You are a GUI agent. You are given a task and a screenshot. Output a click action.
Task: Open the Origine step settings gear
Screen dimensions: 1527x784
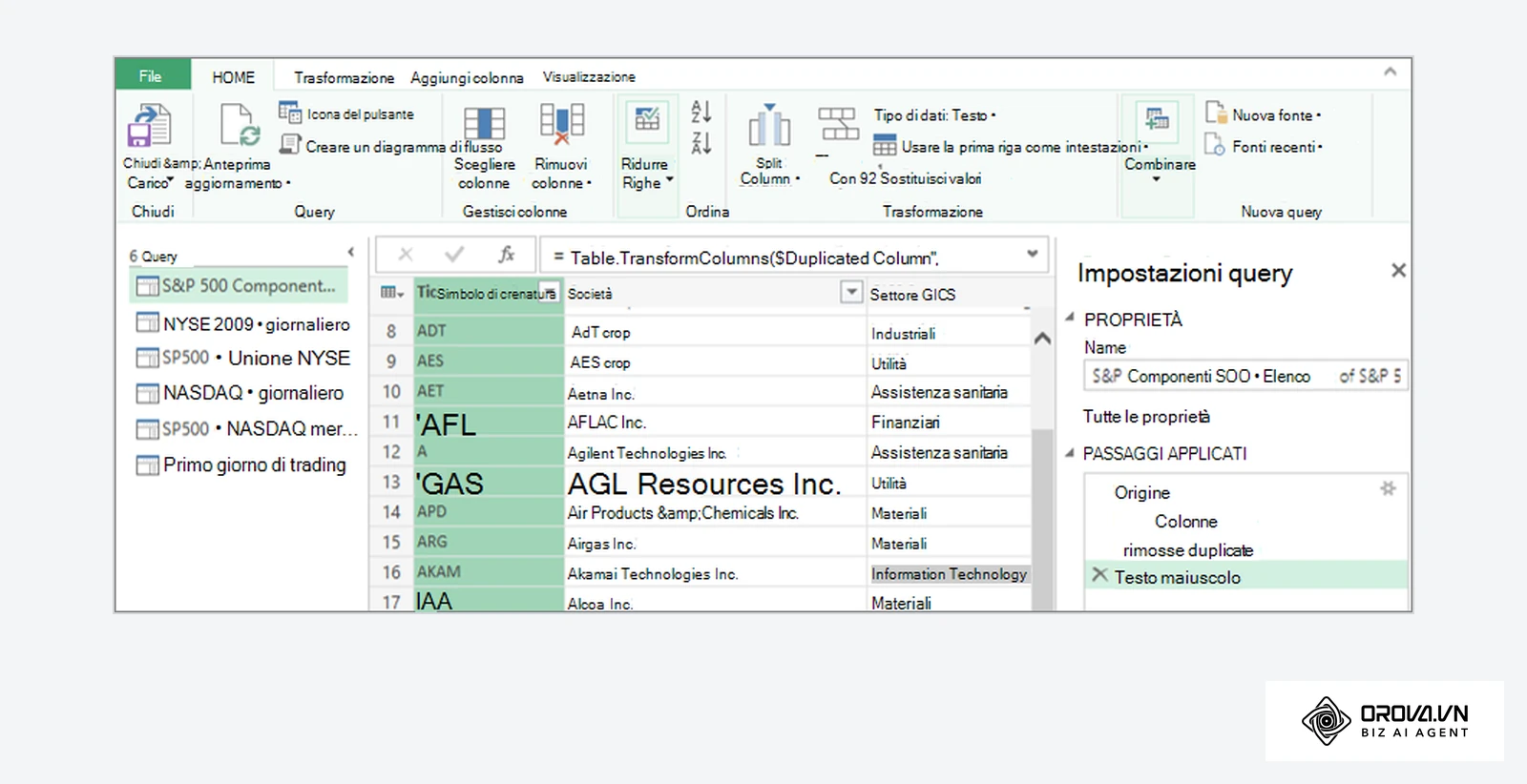1388,488
